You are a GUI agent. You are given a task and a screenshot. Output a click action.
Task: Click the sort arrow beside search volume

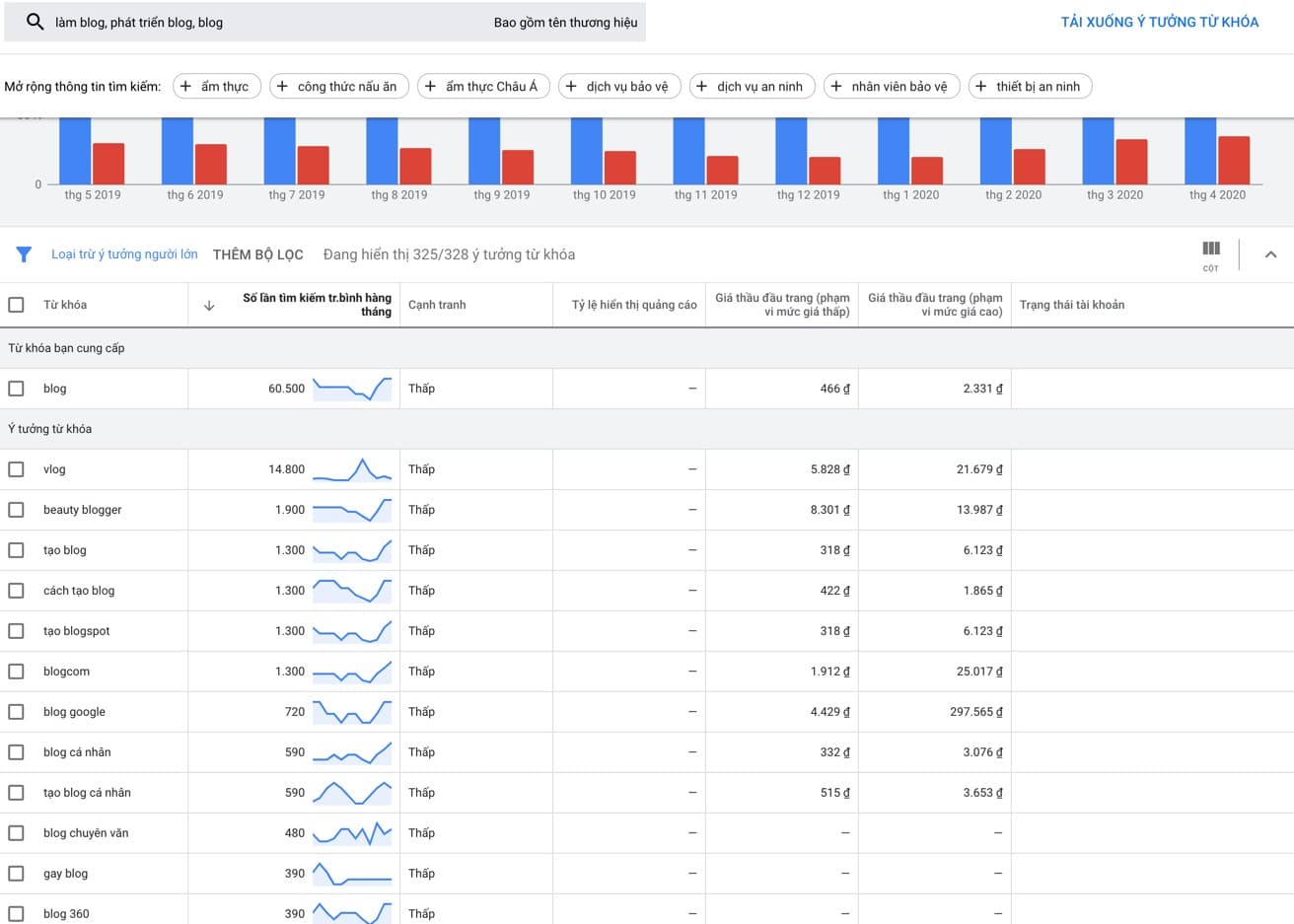click(x=209, y=306)
